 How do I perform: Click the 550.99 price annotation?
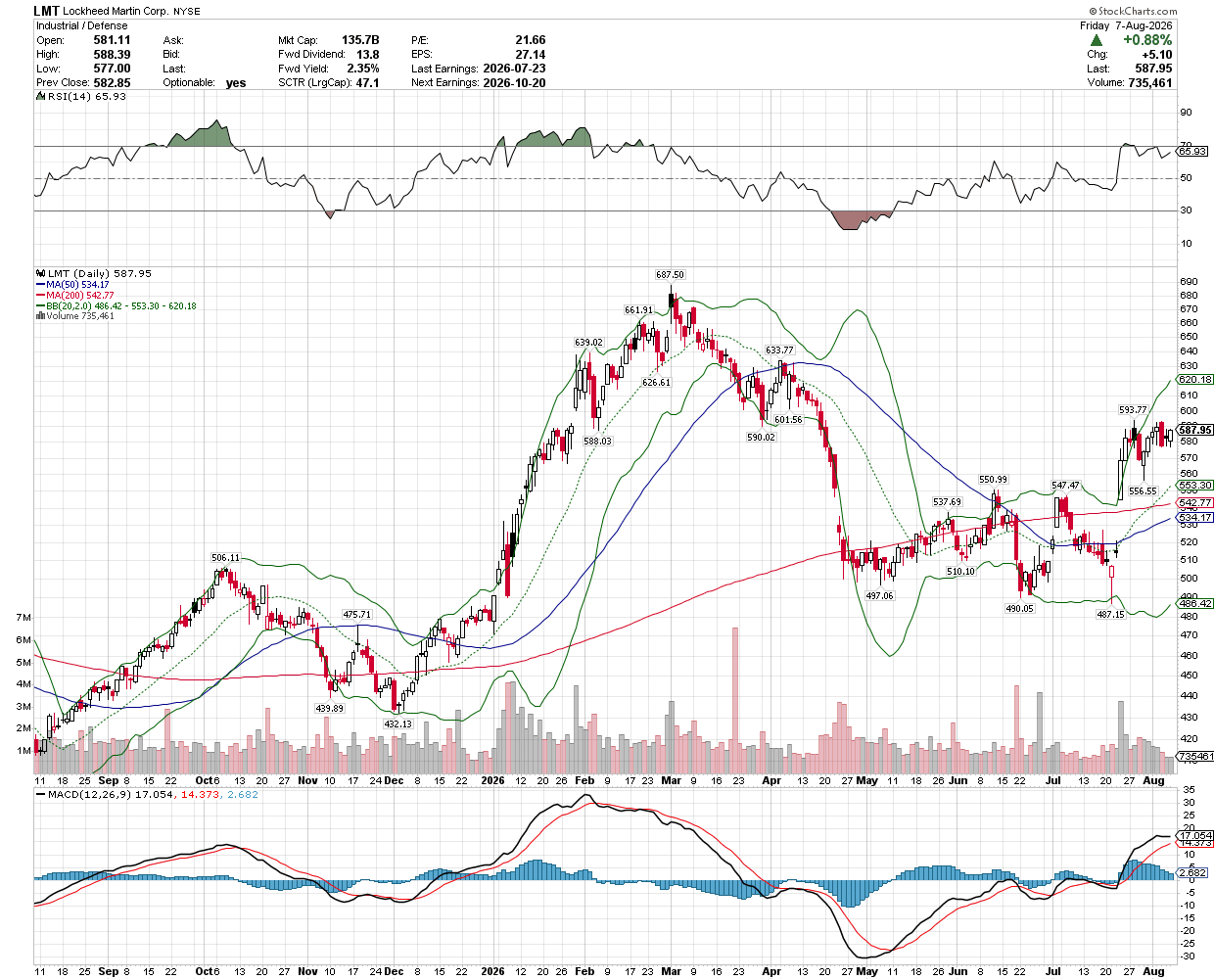[993, 480]
